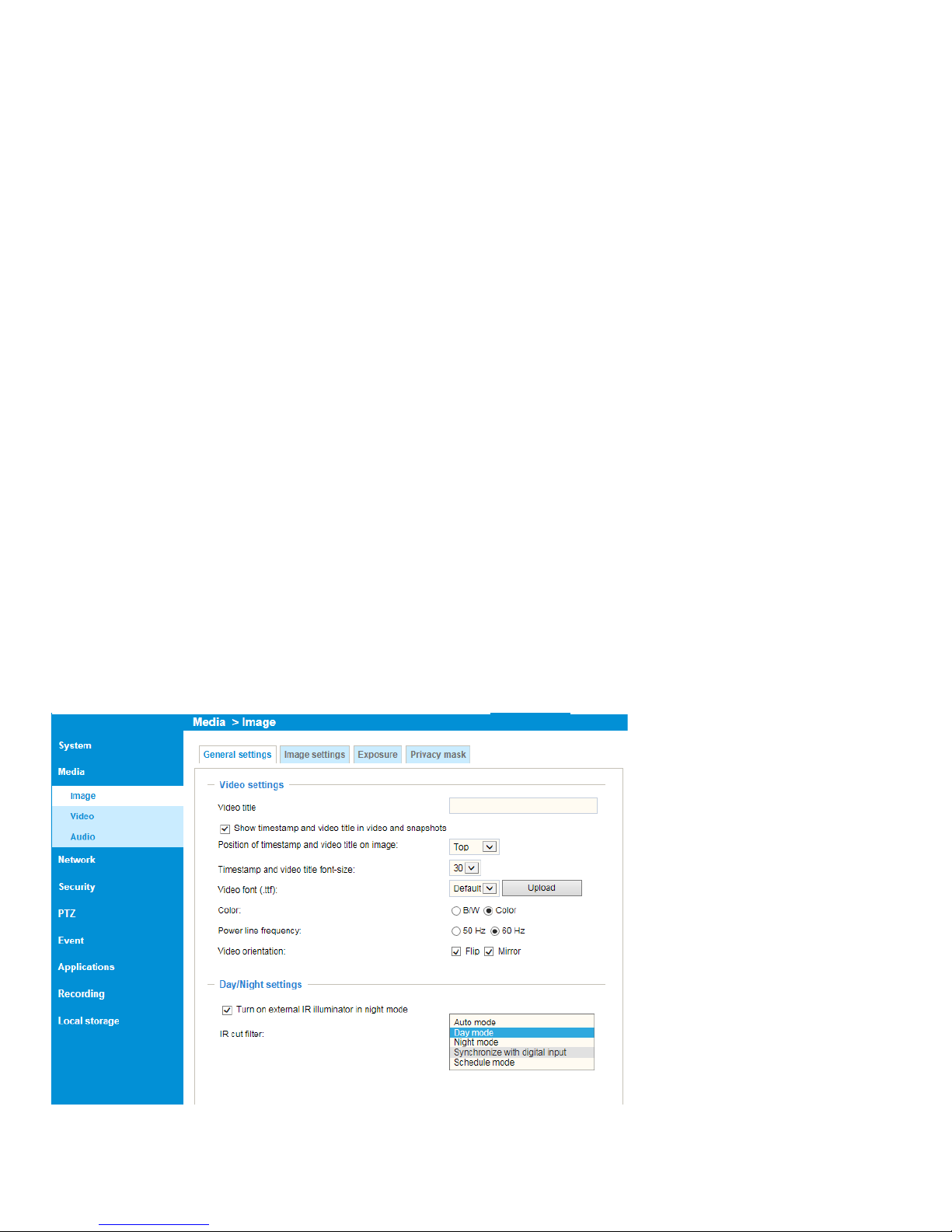
Task: Open the Security menu section
Action: [x=77, y=887]
